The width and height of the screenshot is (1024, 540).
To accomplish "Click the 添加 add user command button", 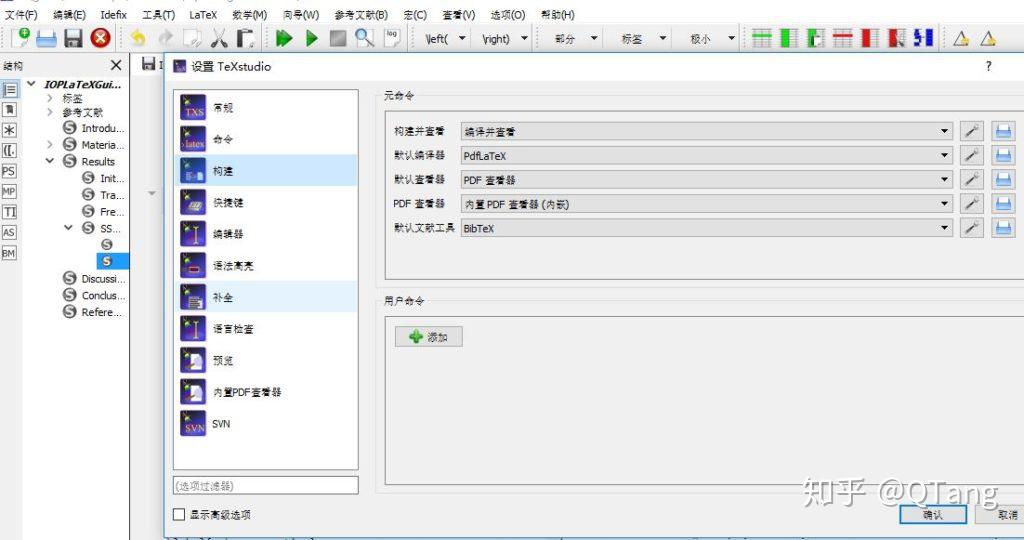I will [x=428, y=336].
